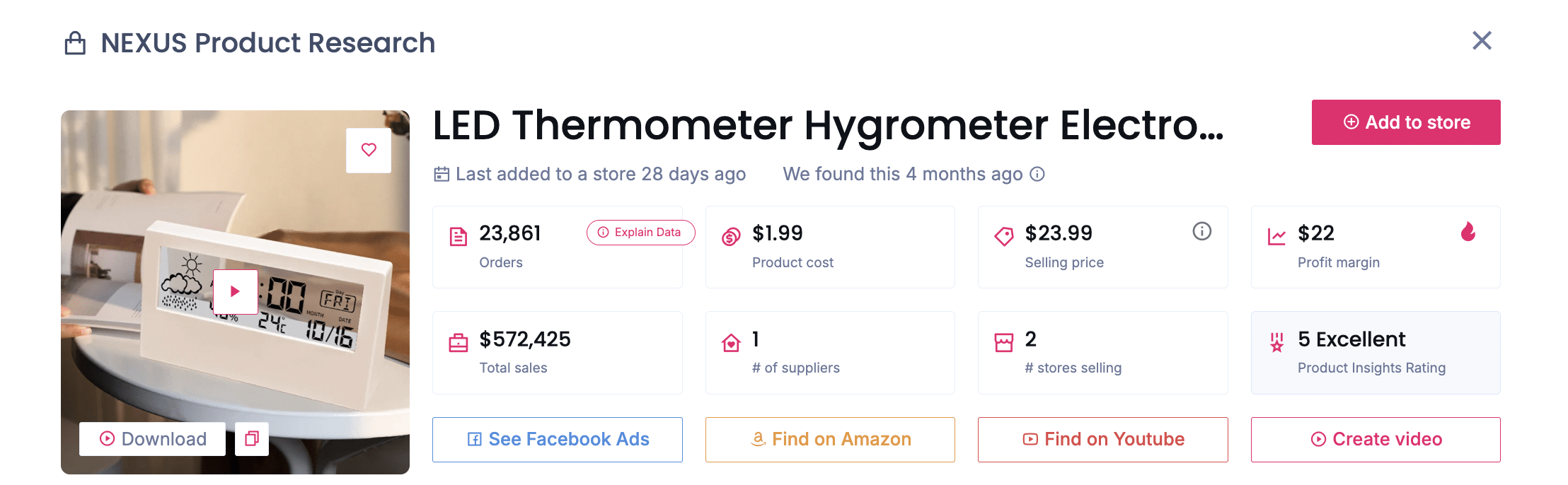Search the product via Find on Youtube

point(1102,440)
